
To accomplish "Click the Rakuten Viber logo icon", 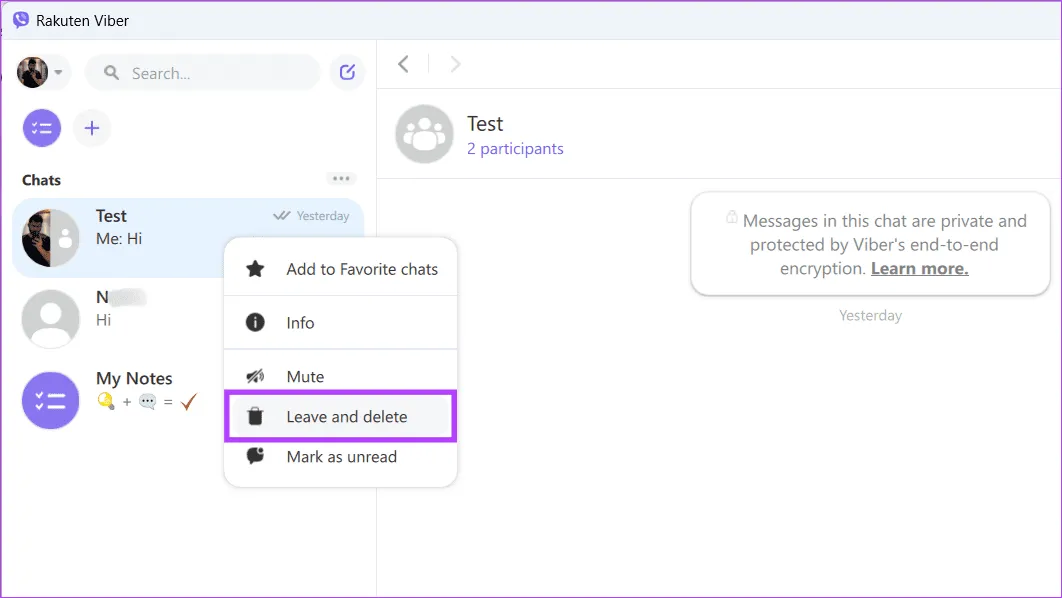I will pos(20,20).
